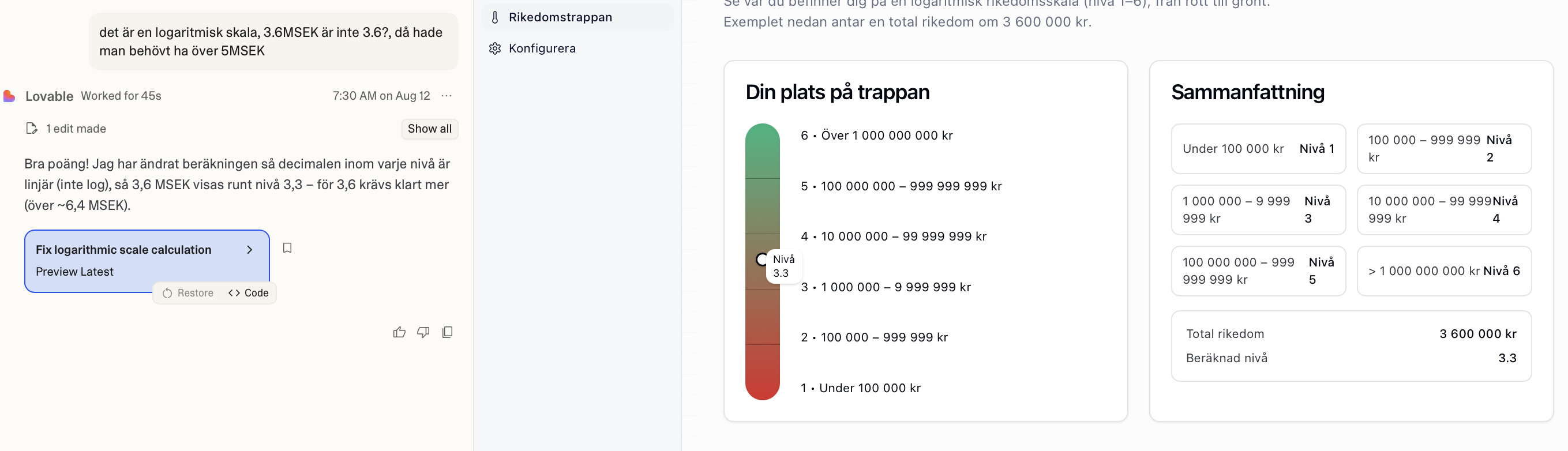
Task: Click the thumbs up feedback icon
Action: point(399,332)
